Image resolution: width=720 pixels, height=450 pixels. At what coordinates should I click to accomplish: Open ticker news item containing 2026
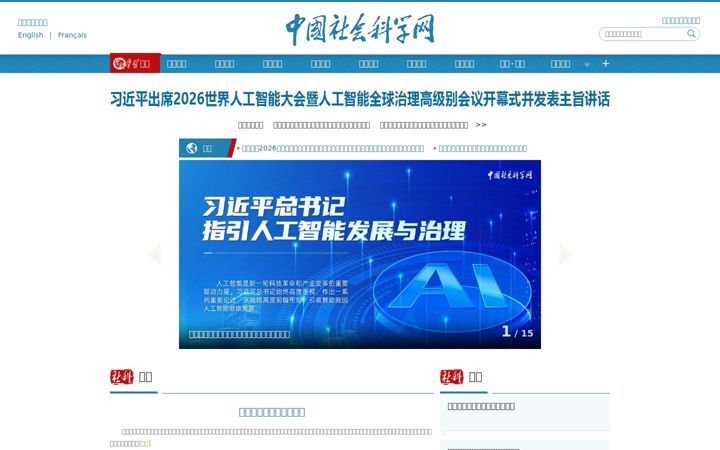point(332,148)
